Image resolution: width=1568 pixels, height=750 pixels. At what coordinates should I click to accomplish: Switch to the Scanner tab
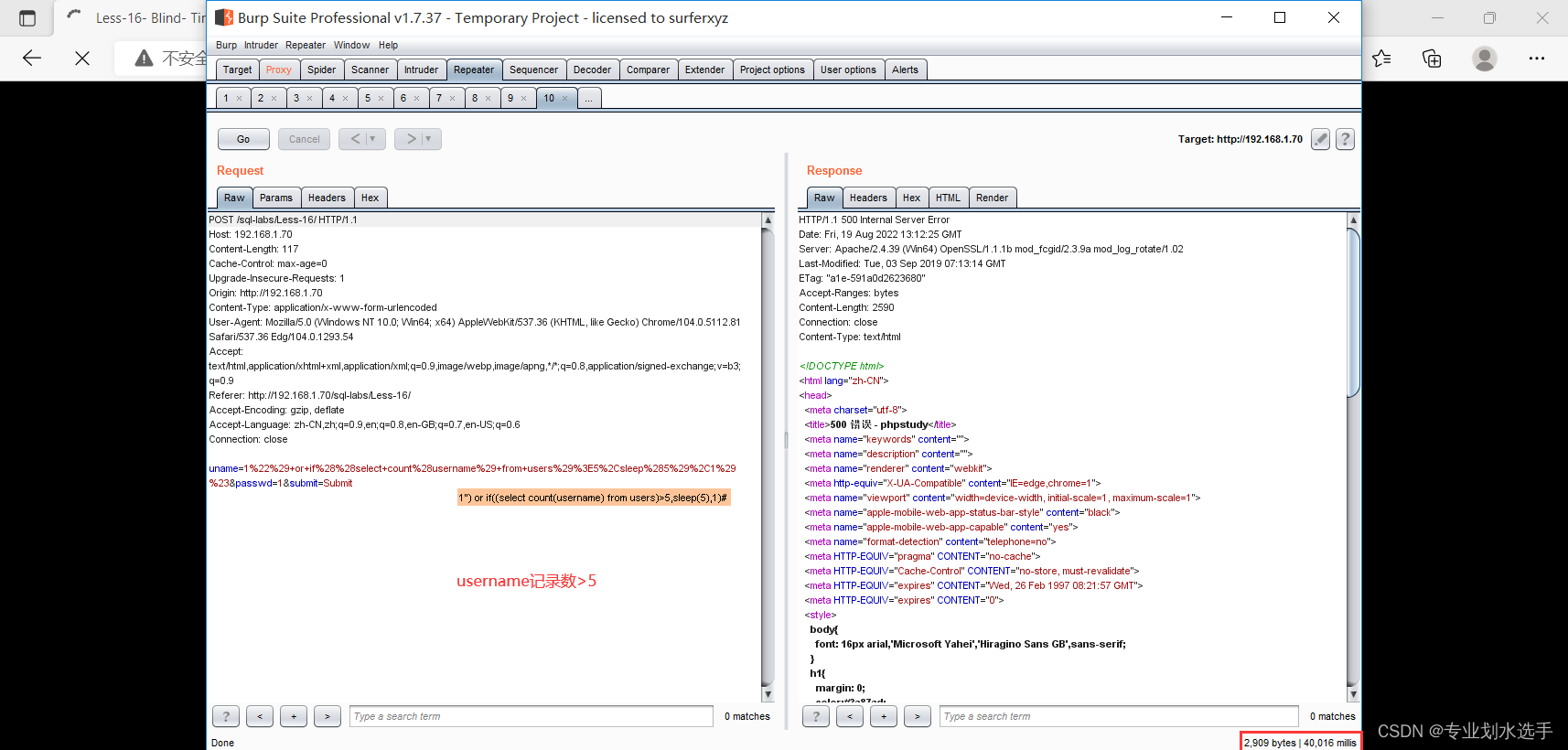370,70
